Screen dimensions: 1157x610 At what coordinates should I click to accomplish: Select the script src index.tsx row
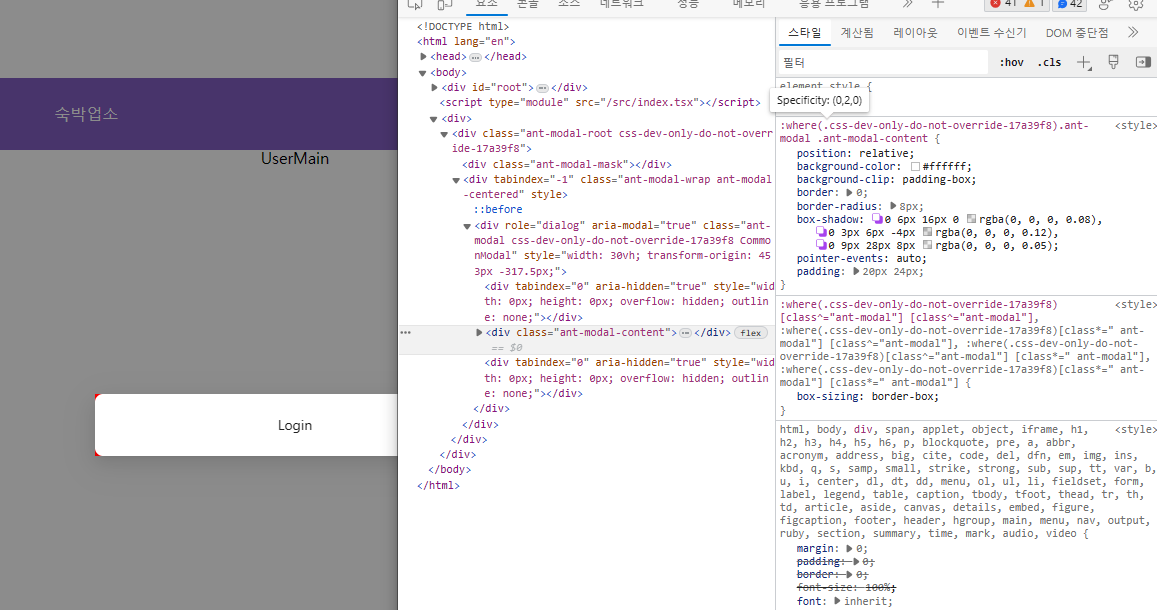[x=600, y=103]
